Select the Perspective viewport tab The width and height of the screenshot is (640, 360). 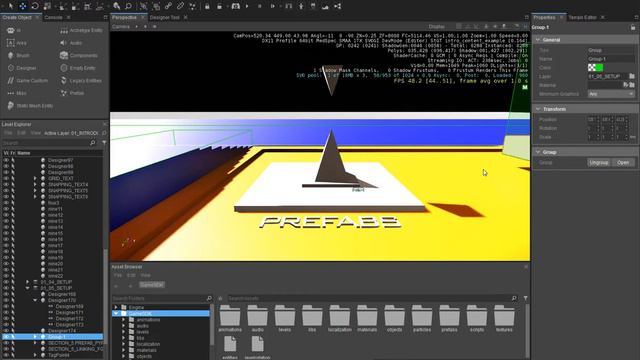click(124, 18)
